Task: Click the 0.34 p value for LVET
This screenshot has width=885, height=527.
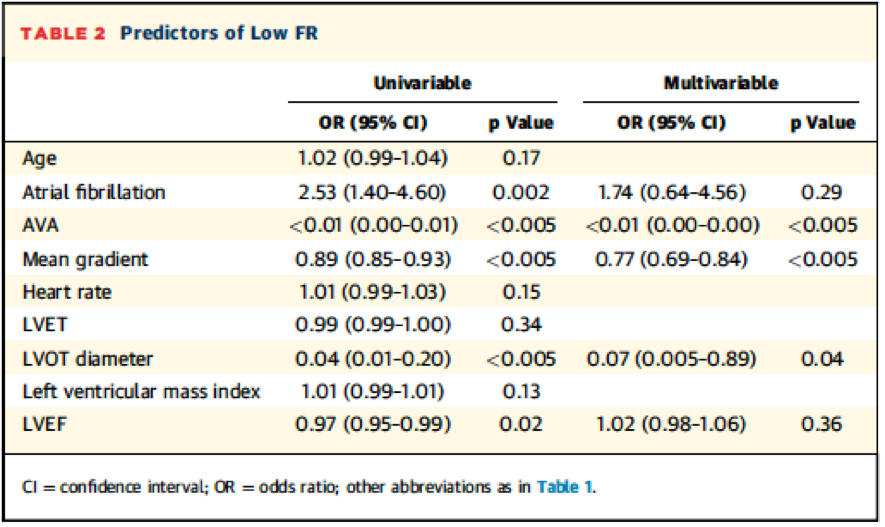Action: pos(520,325)
